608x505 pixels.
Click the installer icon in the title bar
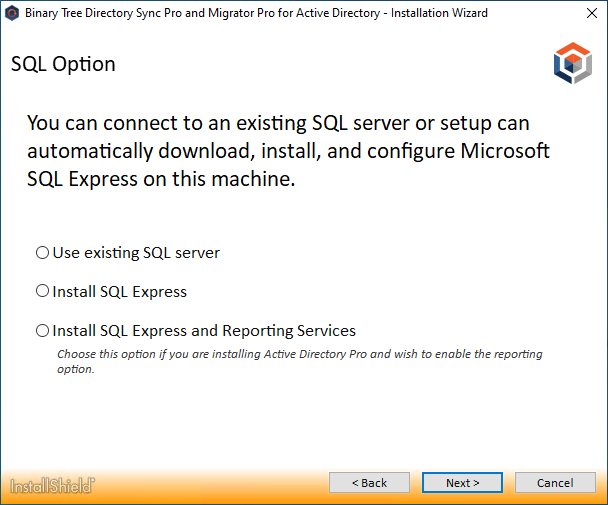12,13
